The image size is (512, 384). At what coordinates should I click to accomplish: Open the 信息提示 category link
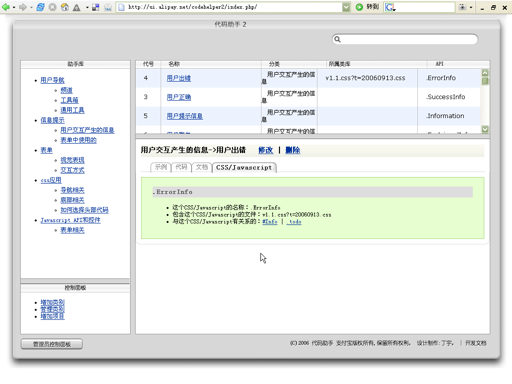pyautogui.click(x=52, y=120)
